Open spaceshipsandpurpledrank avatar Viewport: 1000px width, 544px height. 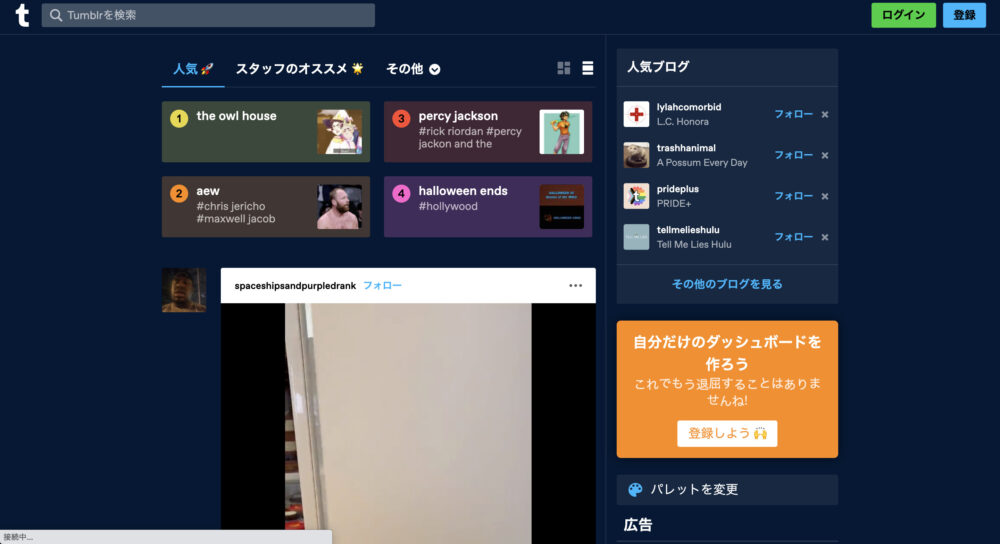(184, 290)
